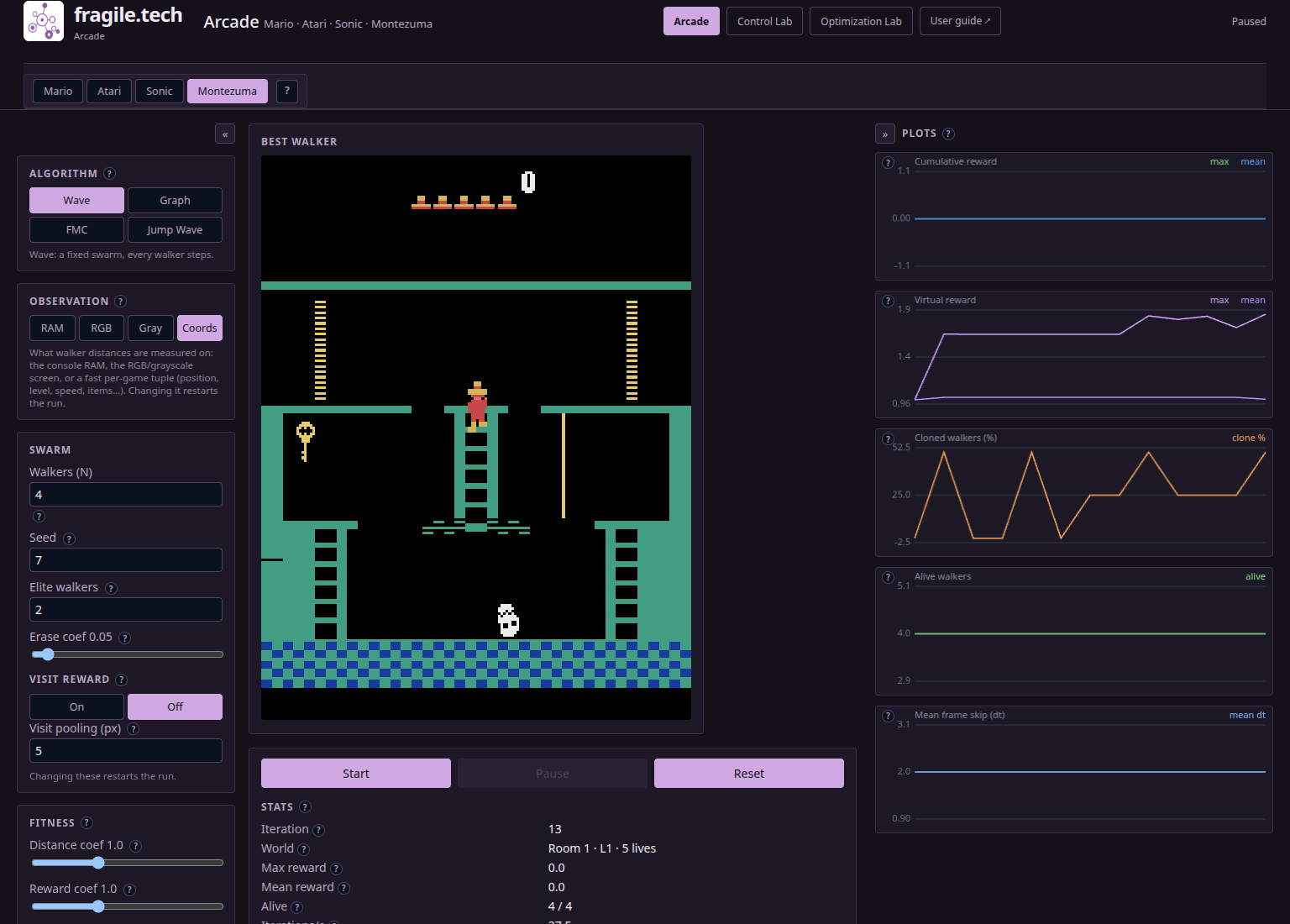Go to the Optimization Lab section
Screen dimensions: 1290x924
point(861,21)
